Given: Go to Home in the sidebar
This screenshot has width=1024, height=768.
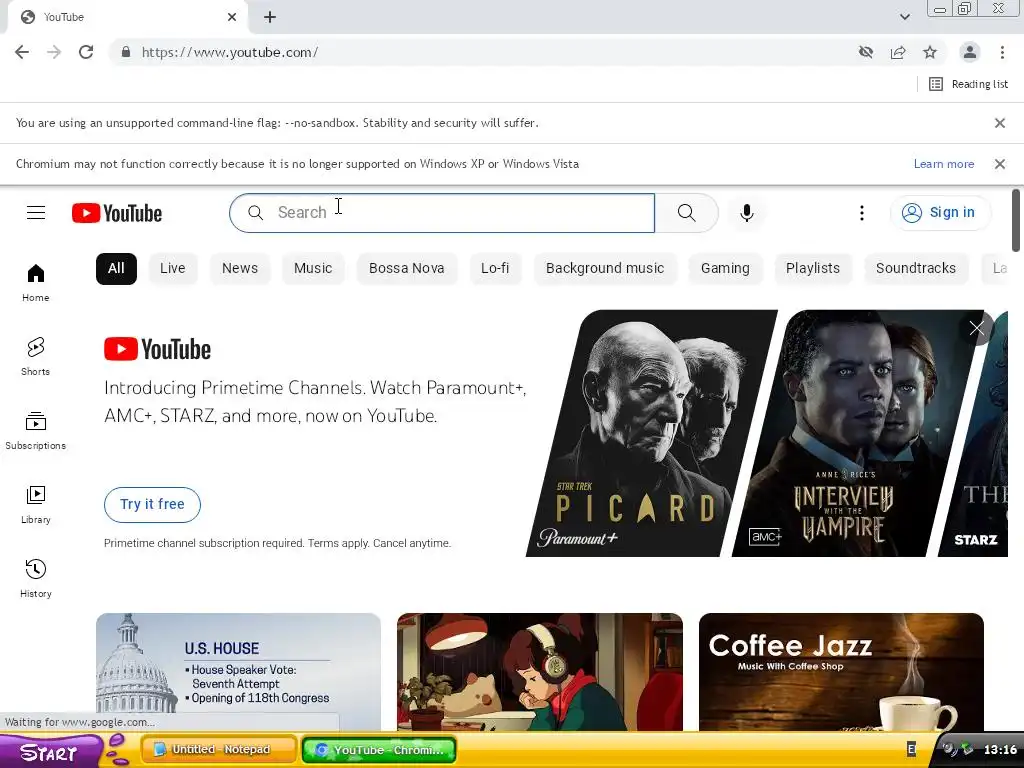Looking at the screenshot, I should [36, 283].
